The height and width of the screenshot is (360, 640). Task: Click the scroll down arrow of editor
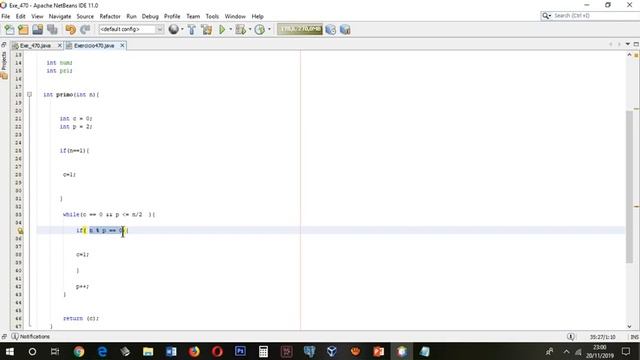[x=629, y=326]
